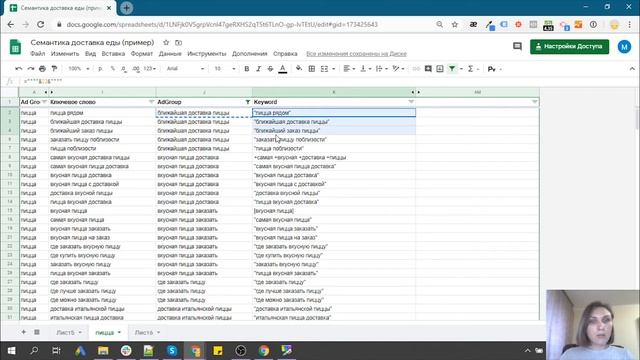This screenshot has width=640, height=360.
Task: Format as currency (р.)
Action: pyautogui.click(x=100, y=69)
